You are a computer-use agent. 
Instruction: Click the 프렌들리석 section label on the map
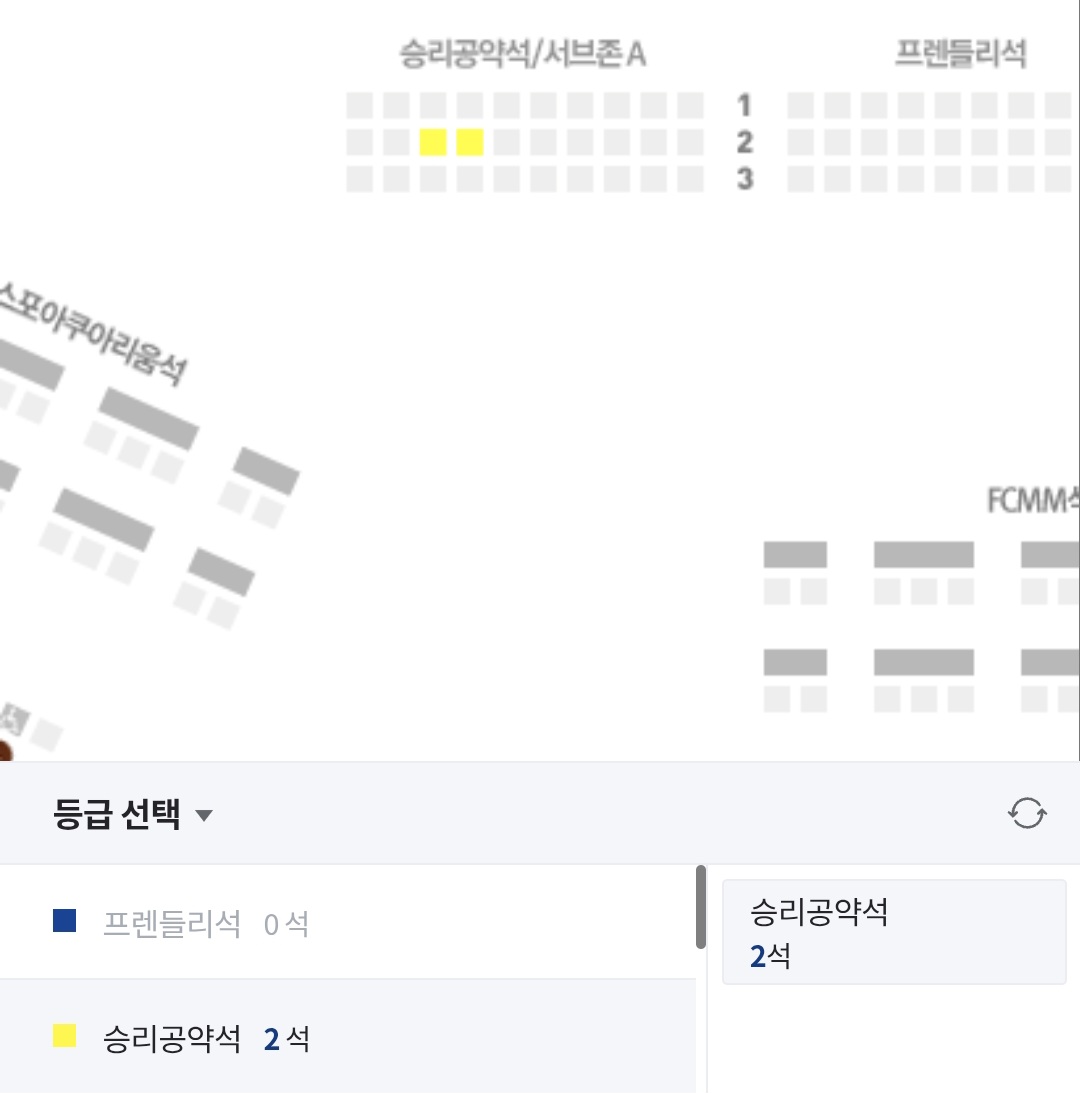[x=959, y=54]
